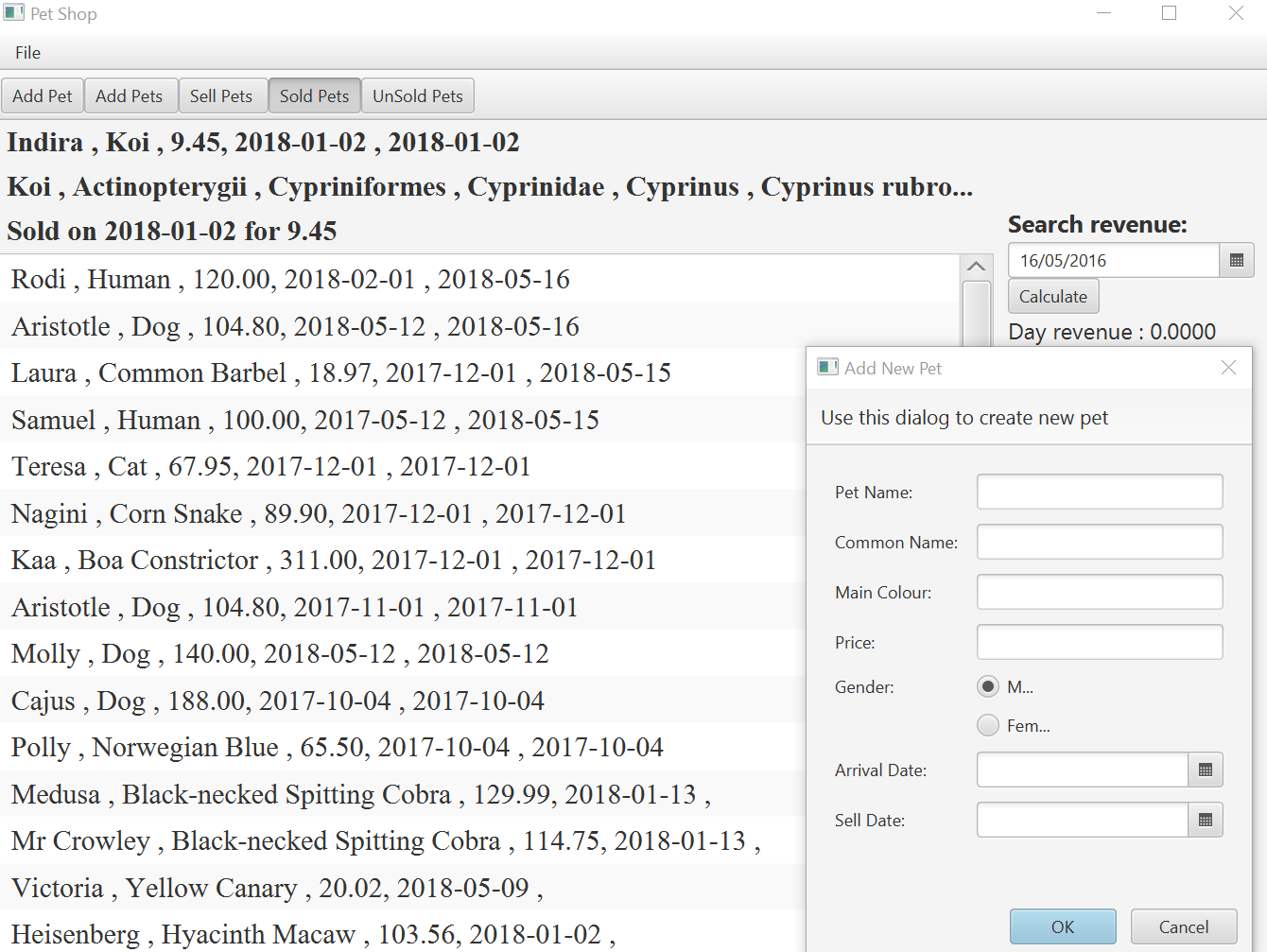Open Arrival Date calendar picker
The height and width of the screenshot is (952, 1267).
pos(1205,770)
